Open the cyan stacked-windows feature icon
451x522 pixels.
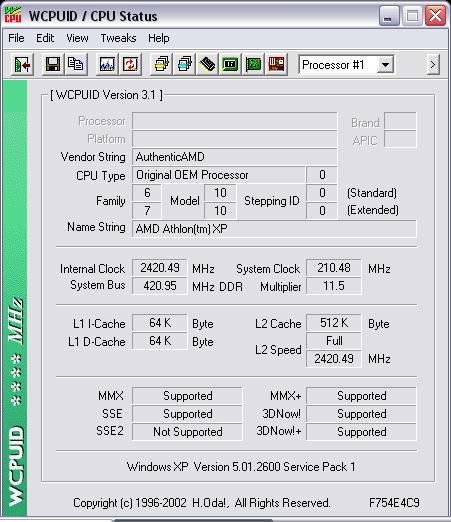(x=184, y=64)
